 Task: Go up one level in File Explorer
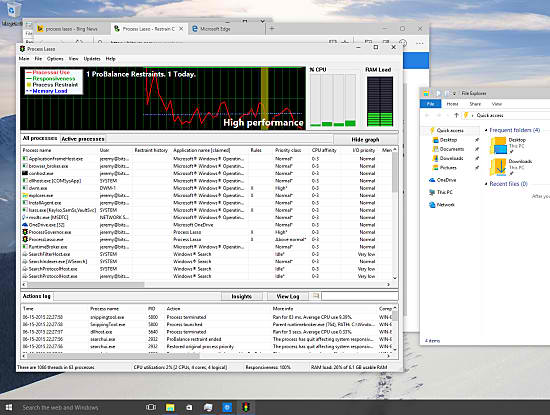pyautogui.click(x=456, y=115)
